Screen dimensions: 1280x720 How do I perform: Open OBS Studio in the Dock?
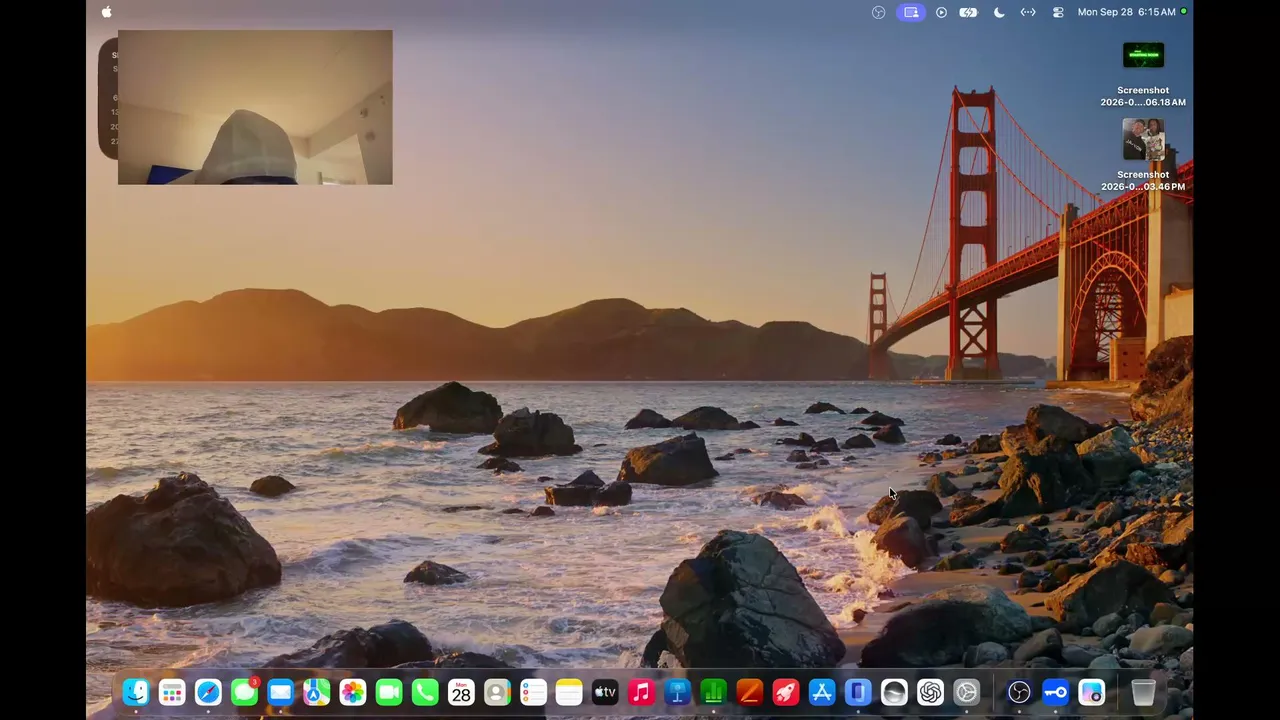[x=1019, y=692]
